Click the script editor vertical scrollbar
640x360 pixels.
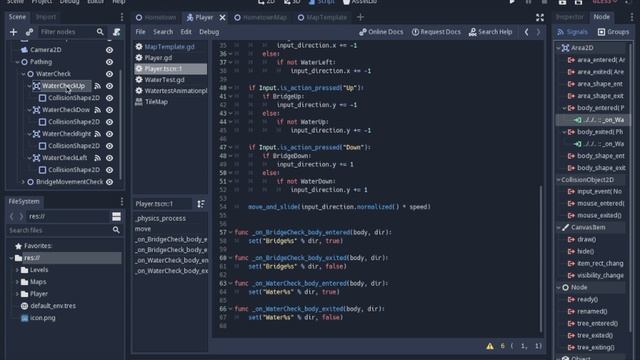(541, 258)
